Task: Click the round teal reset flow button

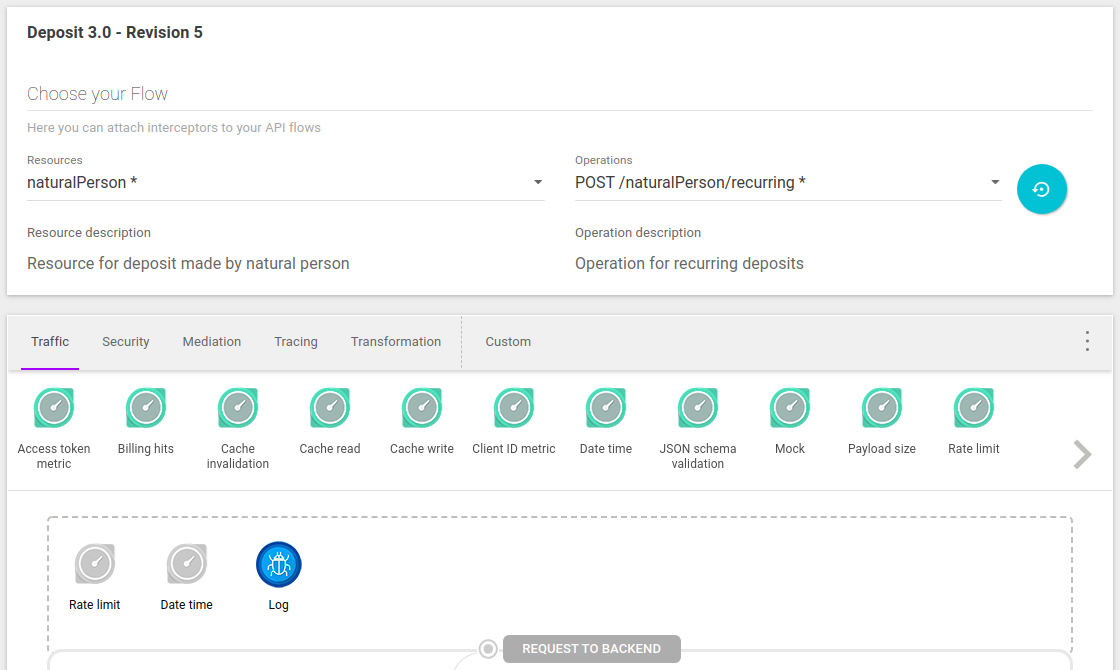Action: click(1042, 189)
